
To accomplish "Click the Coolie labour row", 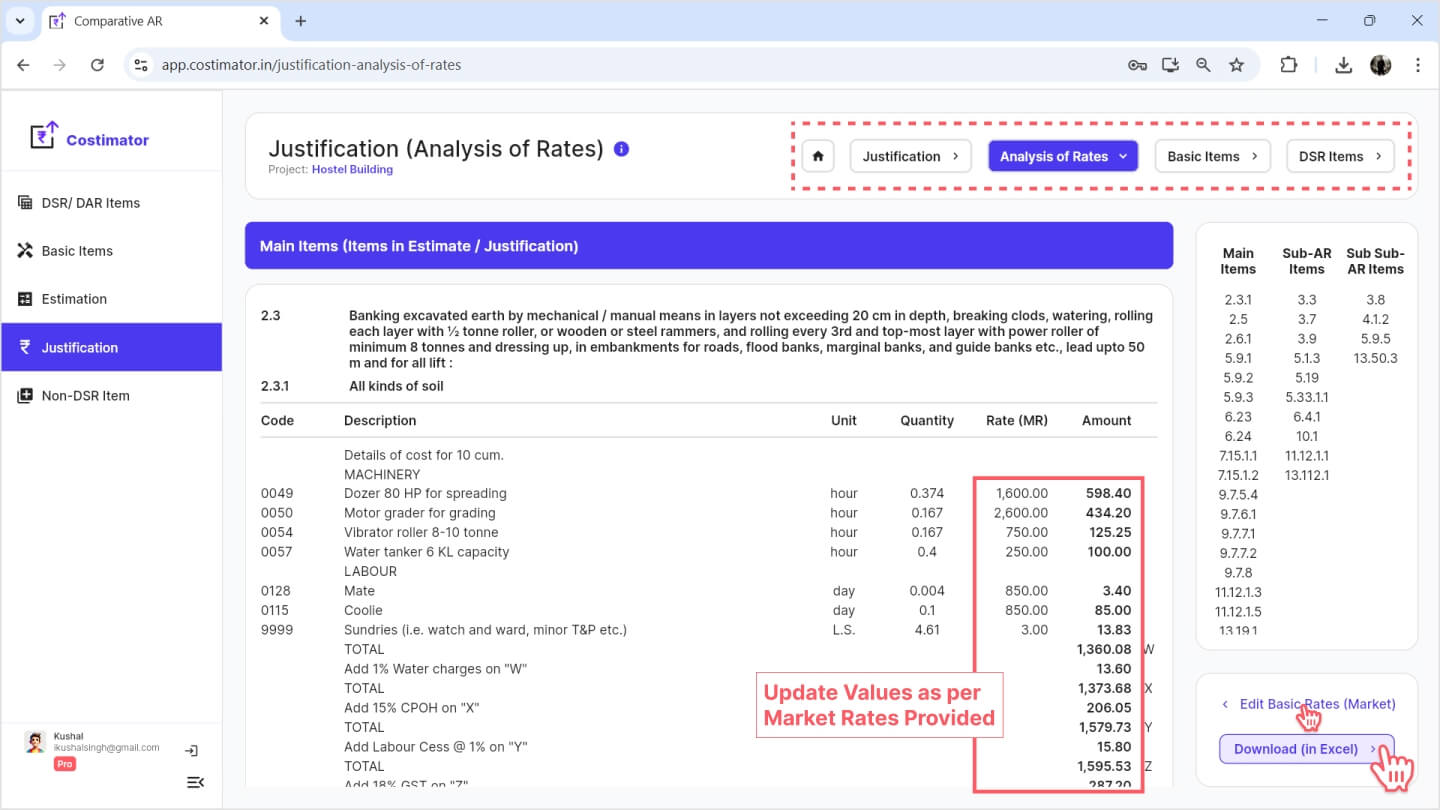I will point(709,610).
